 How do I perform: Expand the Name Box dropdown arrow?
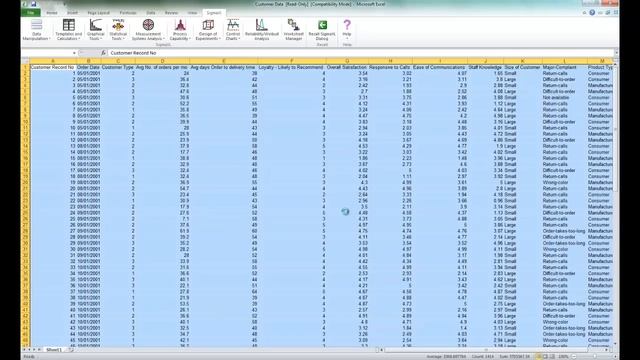click(x=74, y=53)
